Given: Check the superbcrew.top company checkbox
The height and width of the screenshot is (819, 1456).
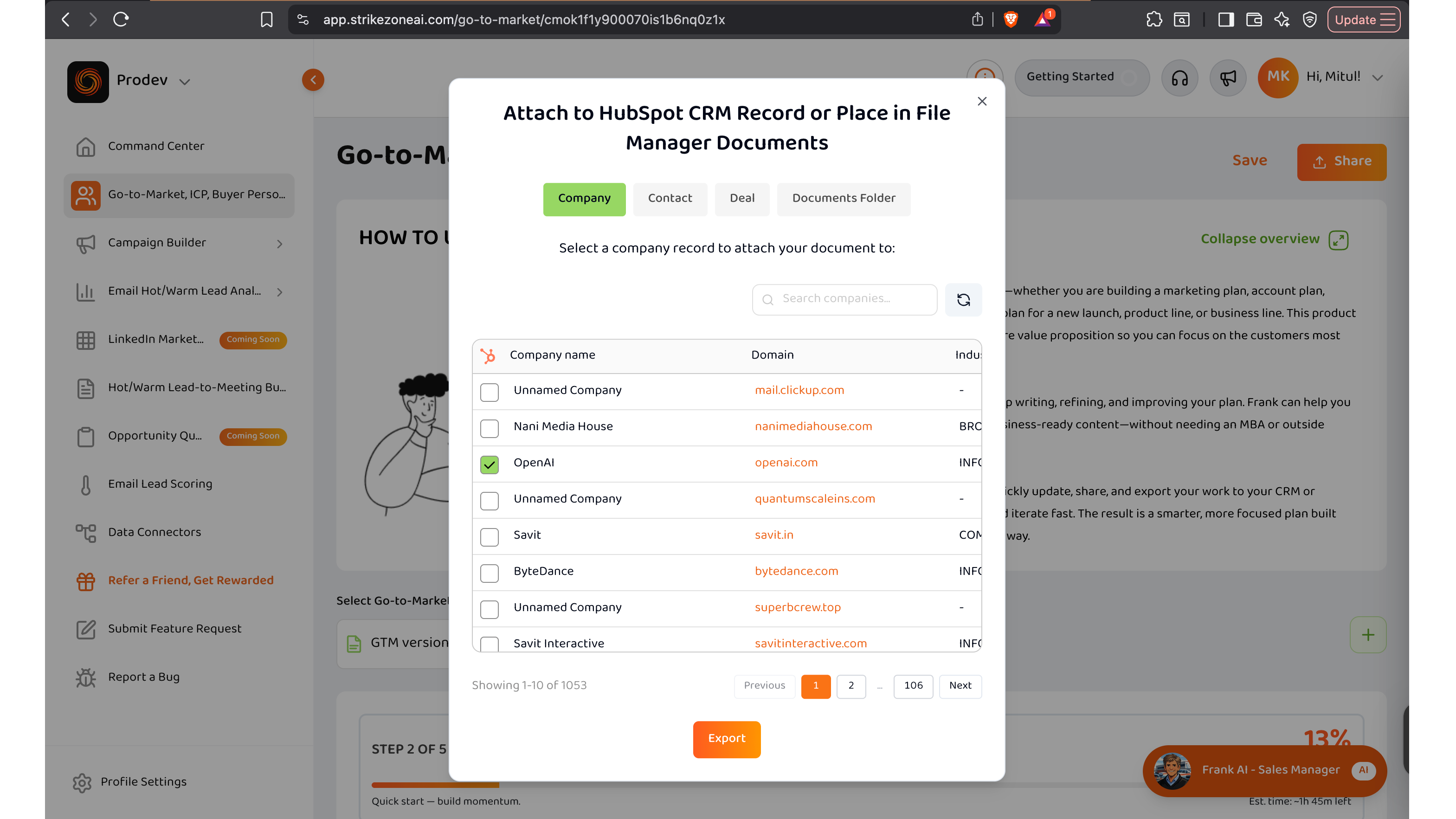Looking at the screenshot, I should click(490, 609).
